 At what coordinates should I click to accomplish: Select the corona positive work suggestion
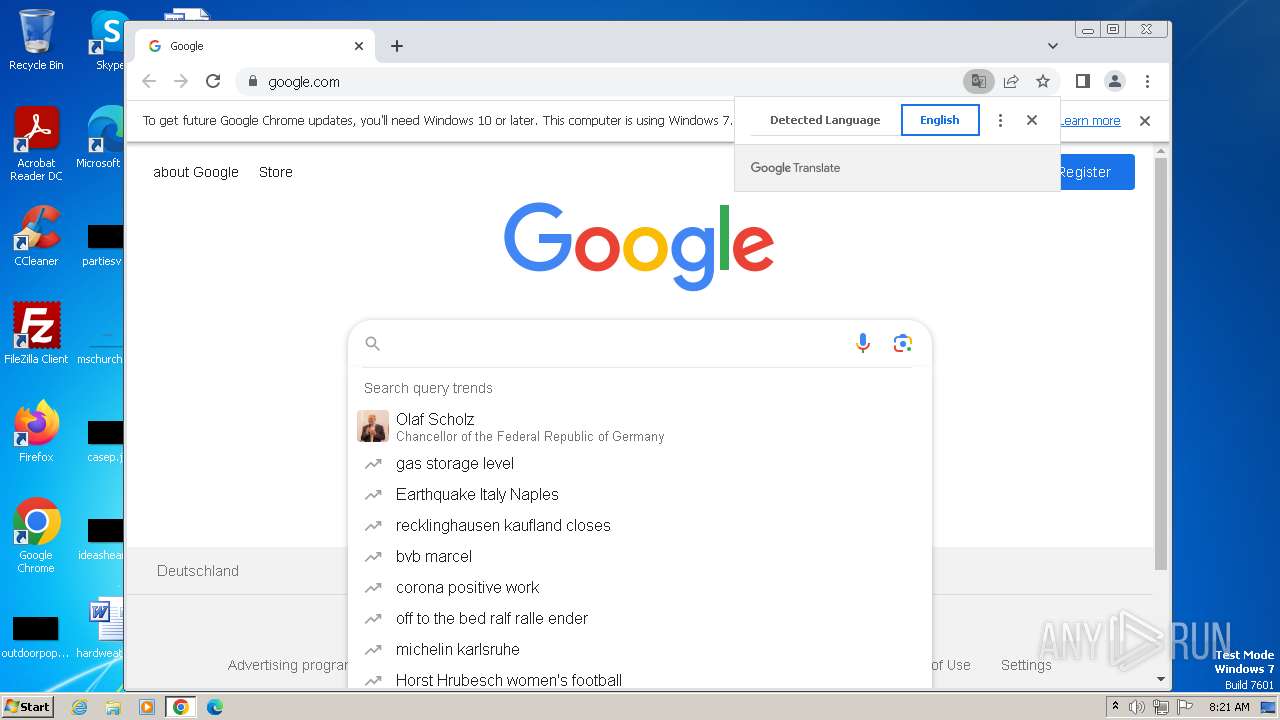click(640, 587)
